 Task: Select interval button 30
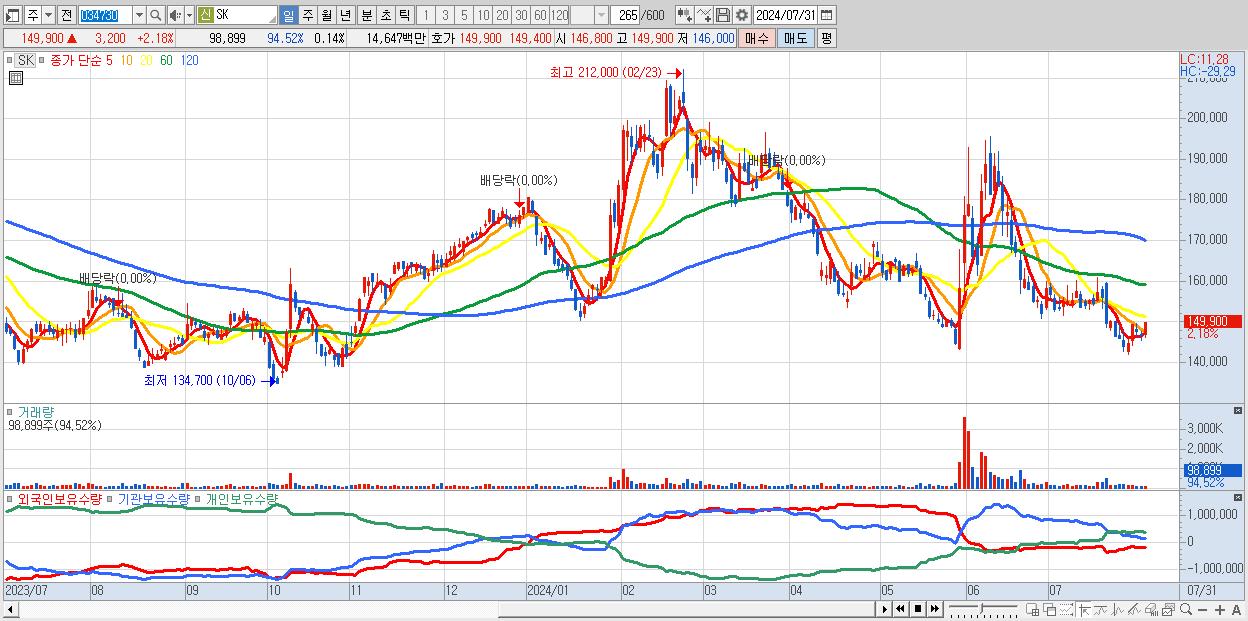(521, 15)
